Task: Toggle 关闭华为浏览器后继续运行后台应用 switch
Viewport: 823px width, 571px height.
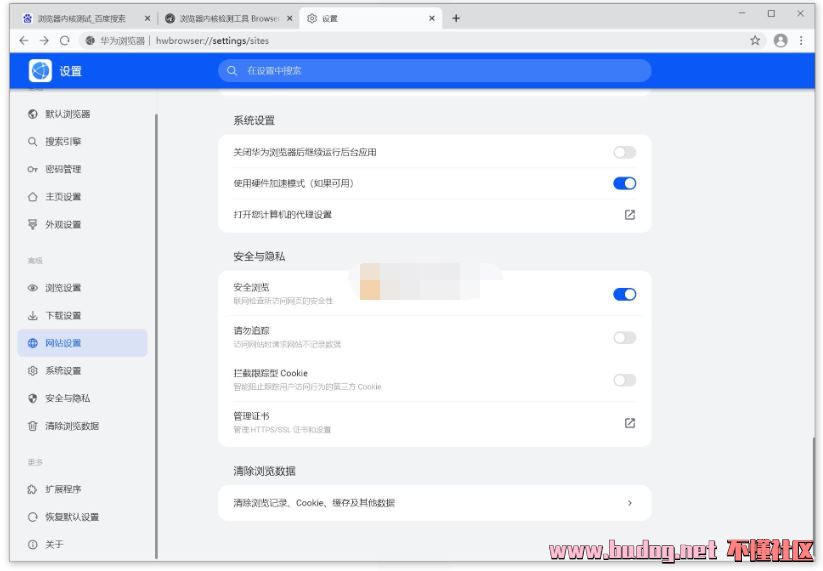Action: pyautogui.click(x=625, y=152)
